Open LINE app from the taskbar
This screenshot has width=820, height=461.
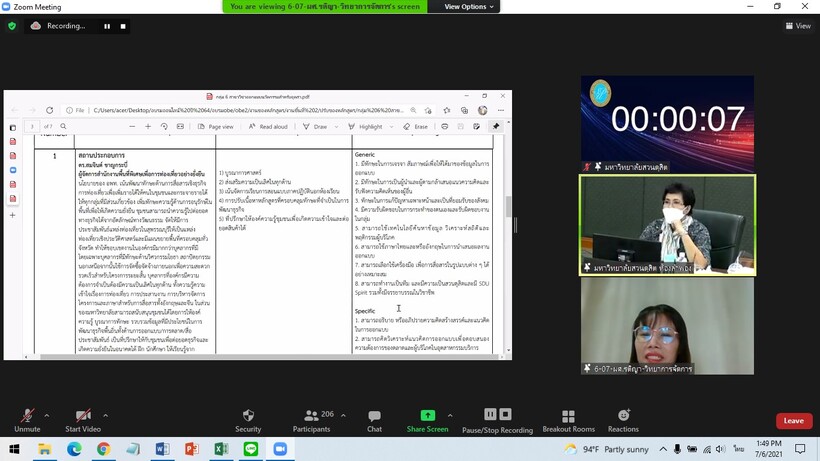click(250, 449)
